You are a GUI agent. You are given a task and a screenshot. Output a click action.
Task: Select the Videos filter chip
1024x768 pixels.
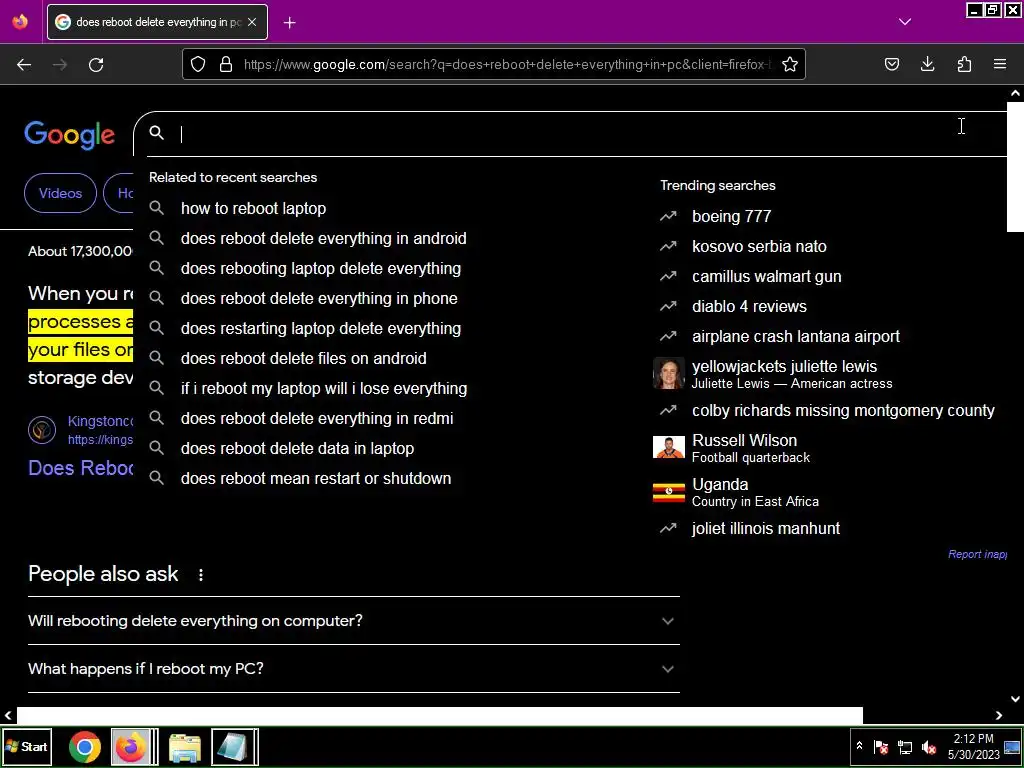point(60,193)
